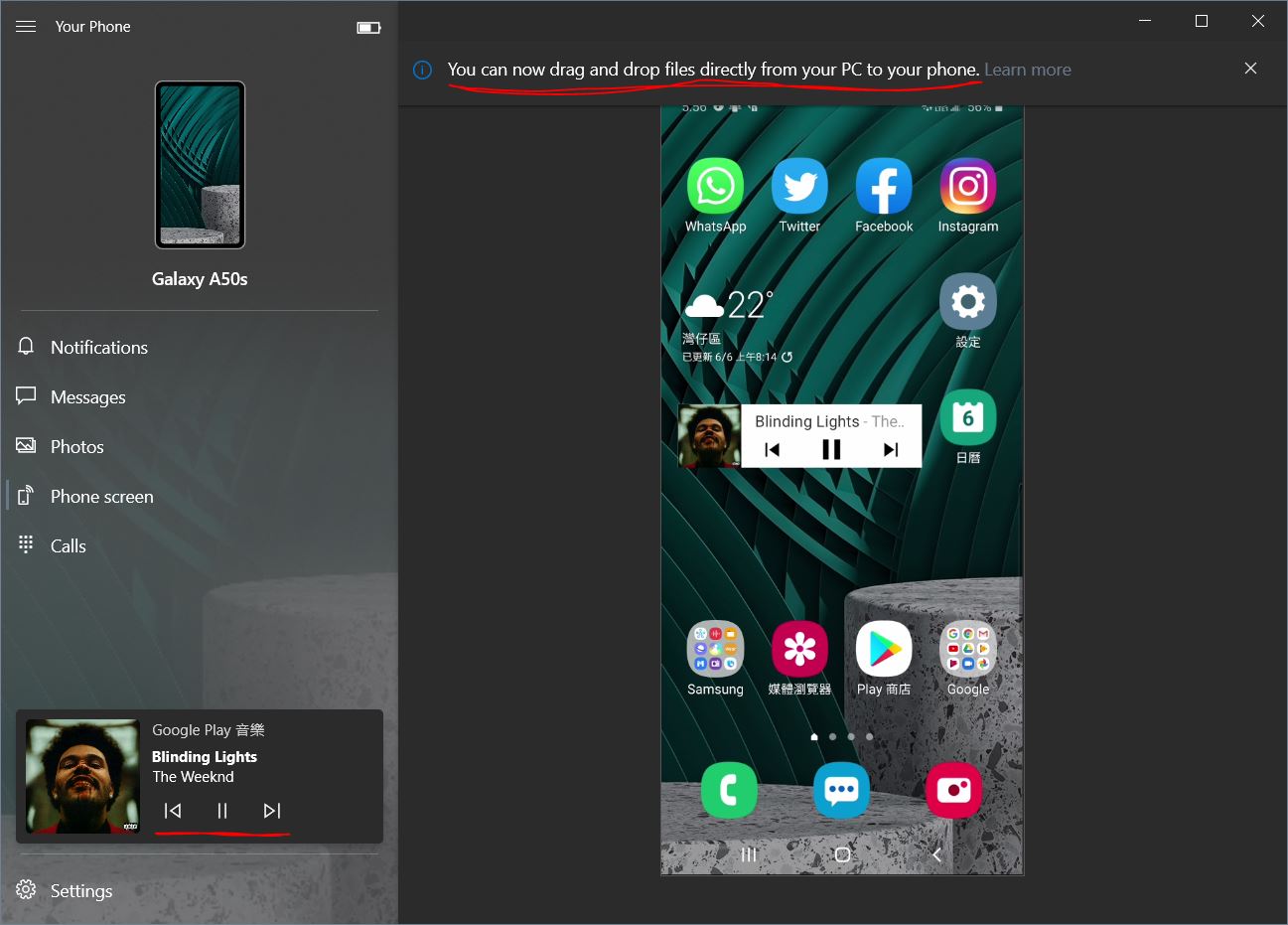Maximize the Your Phone window
The height and width of the screenshot is (925, 1288).
(x=1202, y=21)
